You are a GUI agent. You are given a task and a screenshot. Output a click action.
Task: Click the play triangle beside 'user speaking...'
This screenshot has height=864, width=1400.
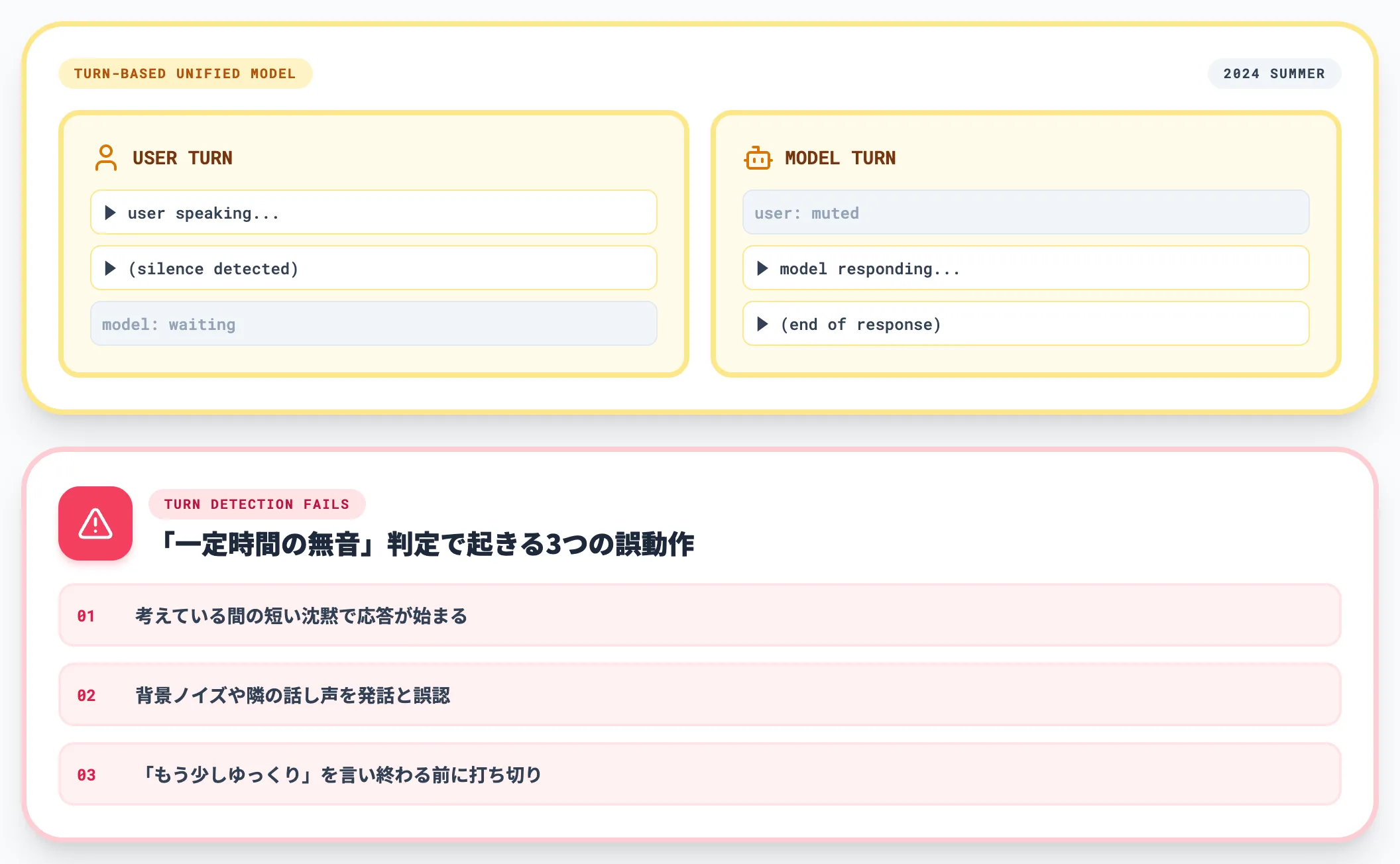tap(111, 213)
